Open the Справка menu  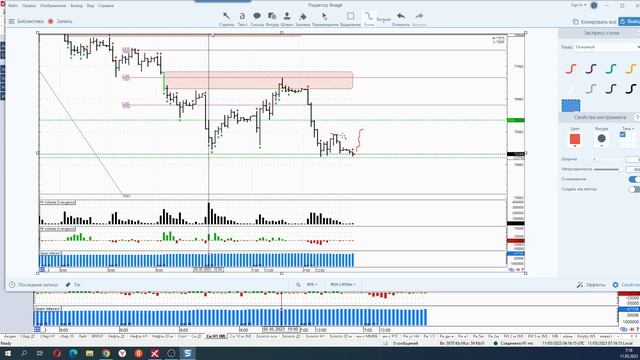coord(106,6)
